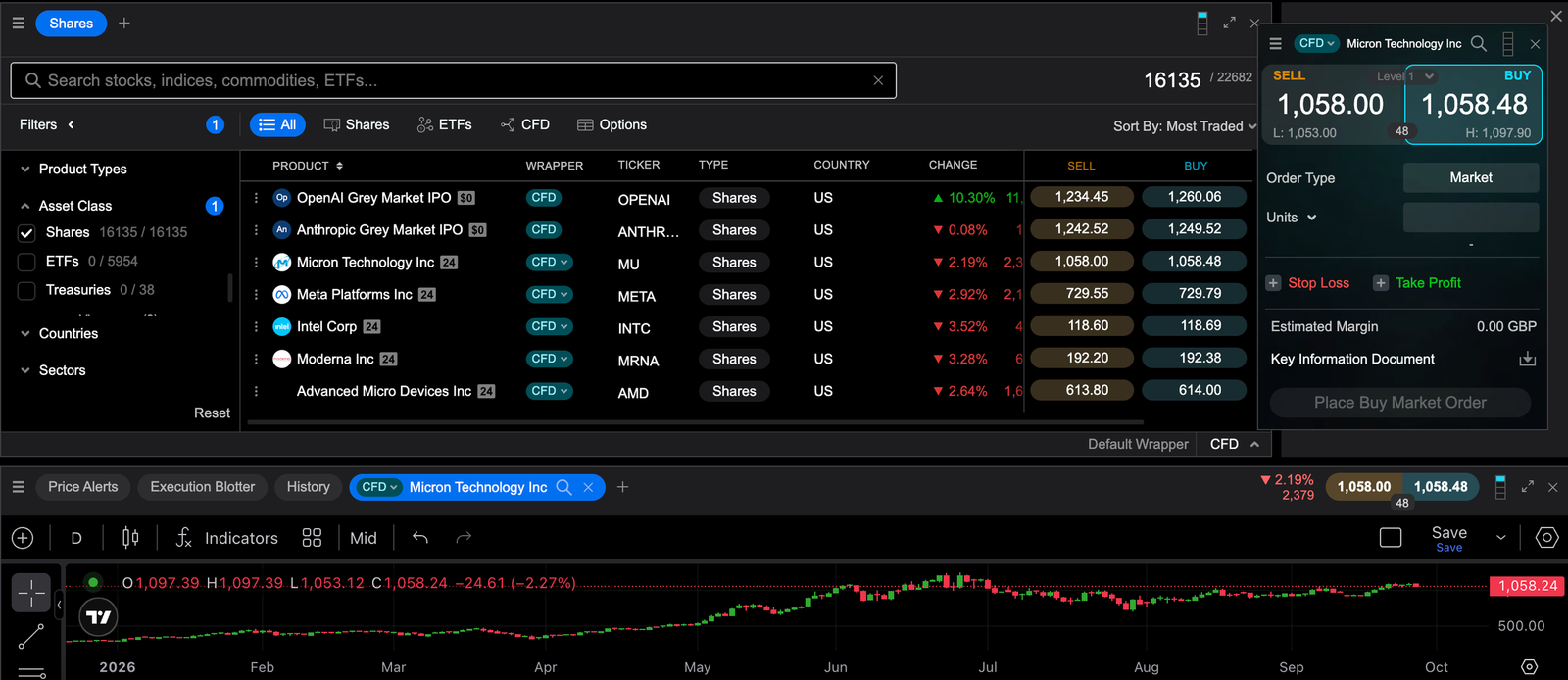Open chart layout templates grid icon
This screenshot has height=680, width=1568.
[312, 538]
